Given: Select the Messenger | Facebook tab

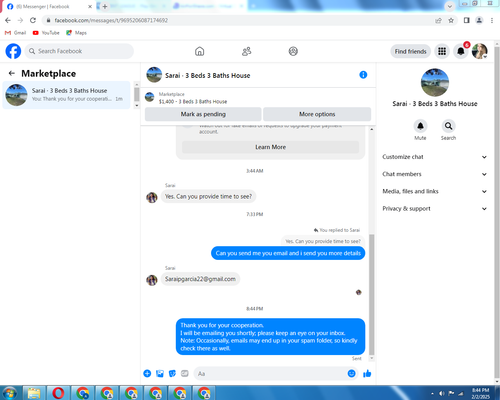Looking at the screenshot, I should pos(48,6).
